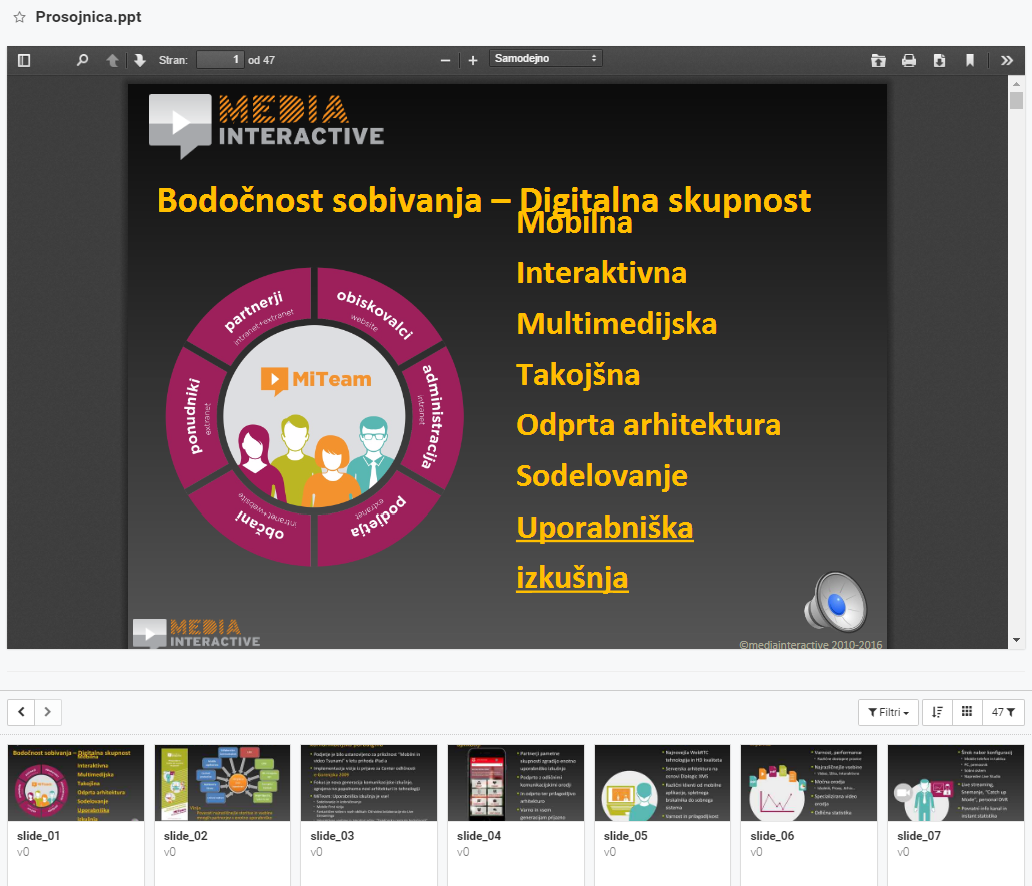Open the Filtri dropdown
The width and height of the screenshot is (1032, 886).
[888, 712]
